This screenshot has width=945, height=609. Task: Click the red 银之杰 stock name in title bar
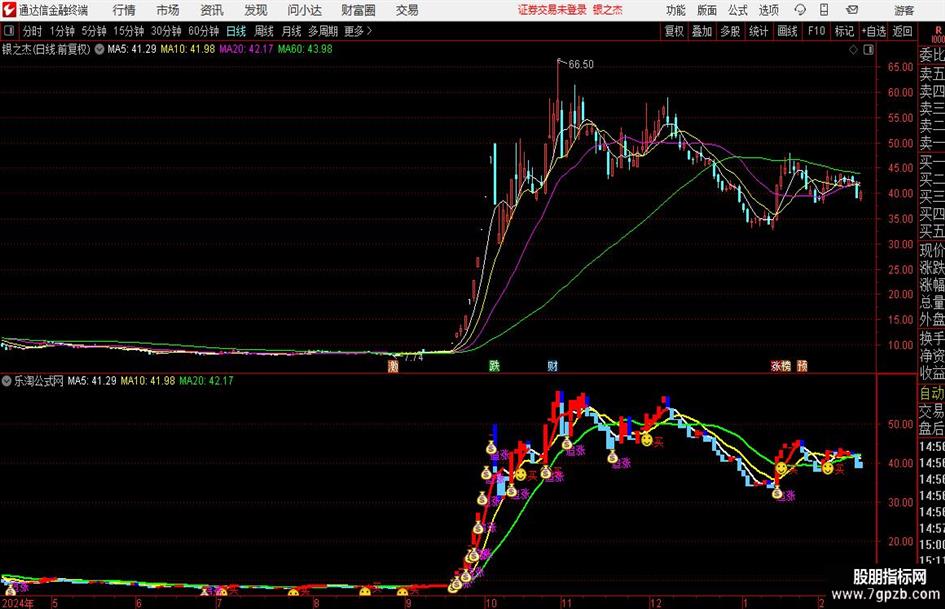(608, 10)
